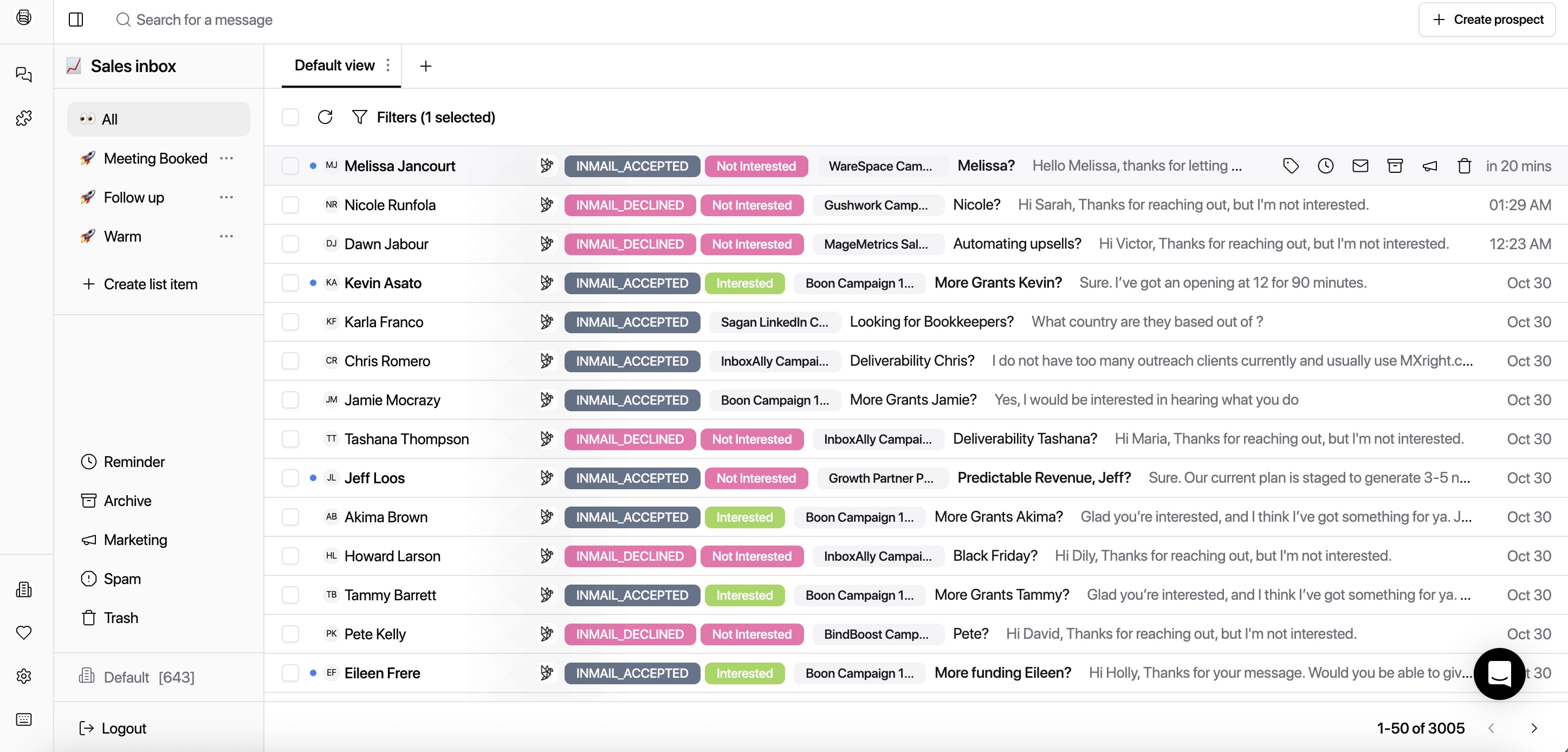Screen dimensions: 1568x752
Task: Open Meeting Booked three-dot options
Action: 226,158
